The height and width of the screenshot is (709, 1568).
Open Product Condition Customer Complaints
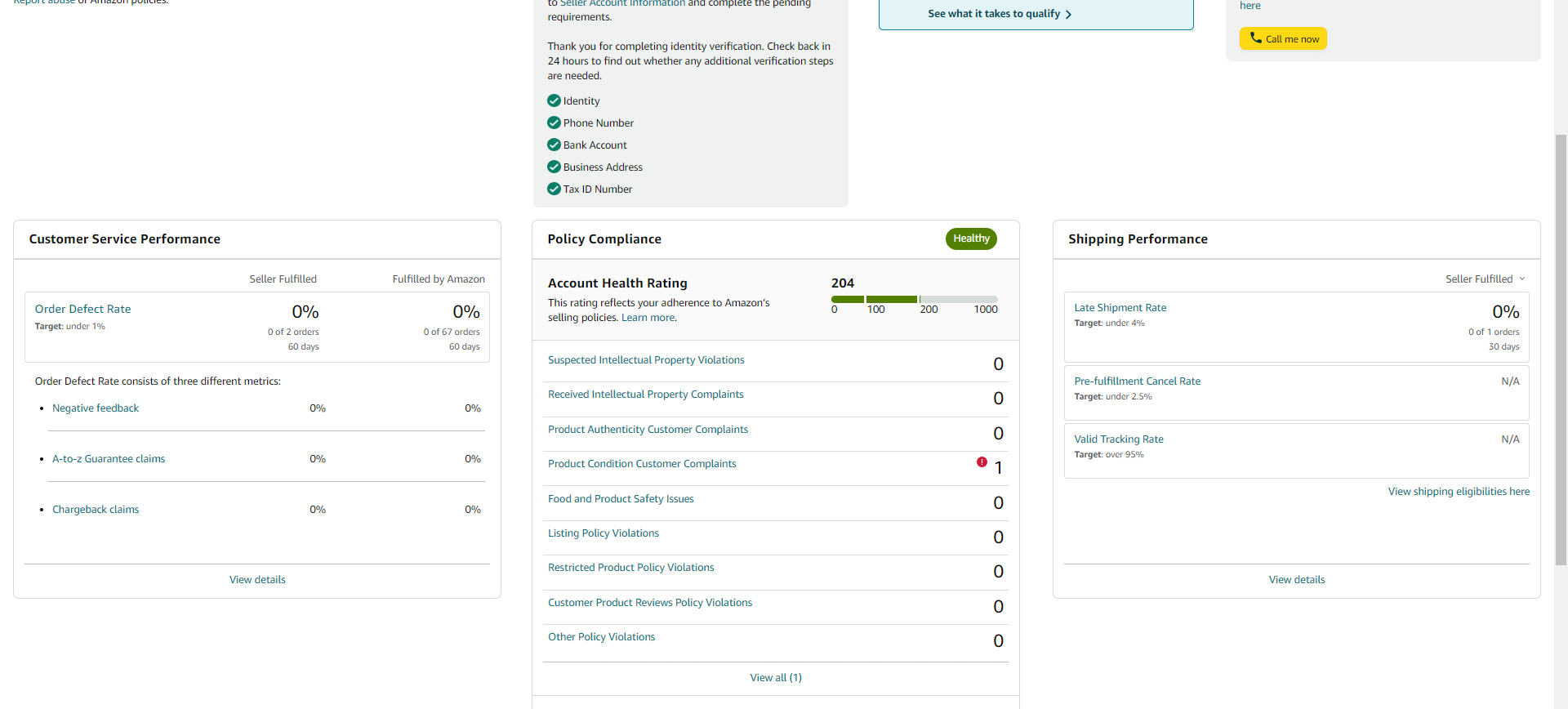pyautogui.click(x=642, y=464)
